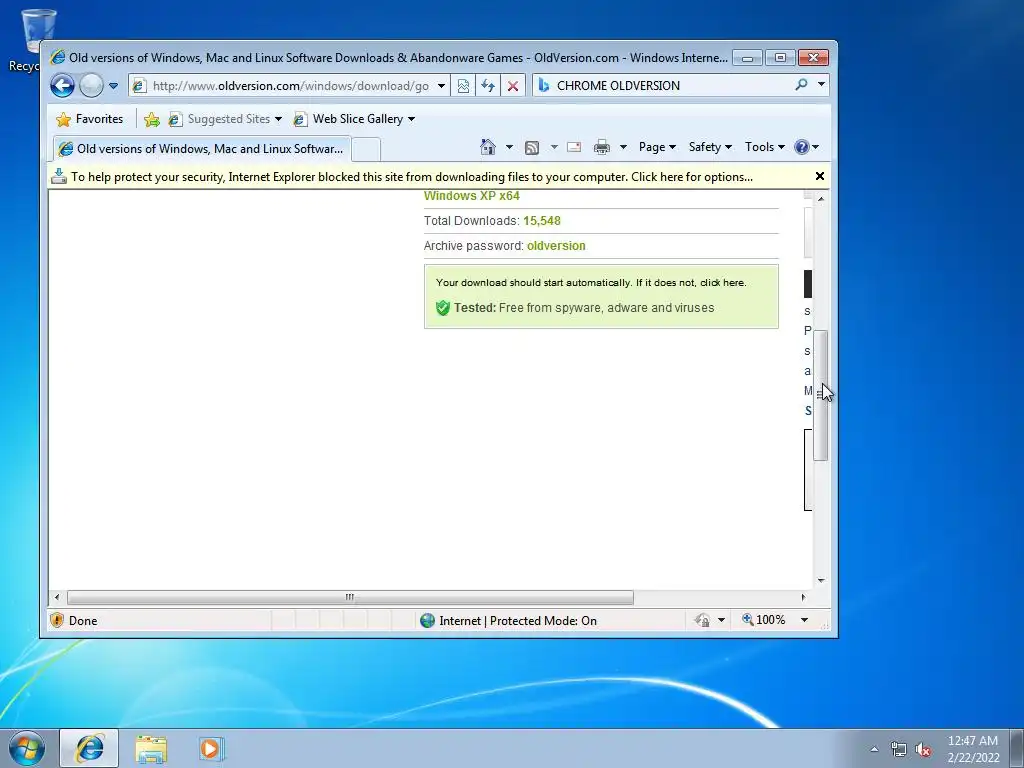Show hidden system tray icons
1024x768 pixels.
[x=874, y=749]
